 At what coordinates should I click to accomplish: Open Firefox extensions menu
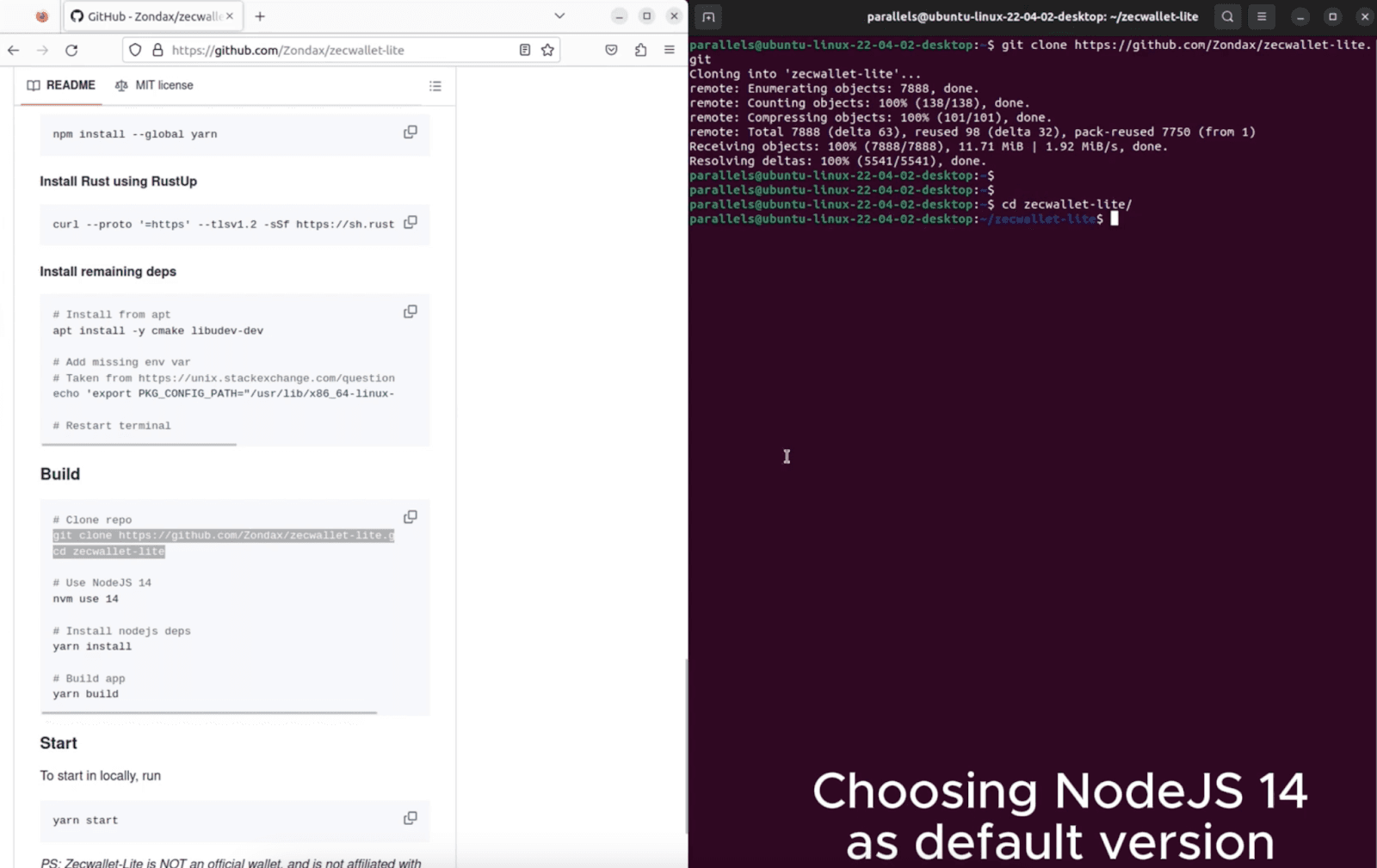coord(640,50)
